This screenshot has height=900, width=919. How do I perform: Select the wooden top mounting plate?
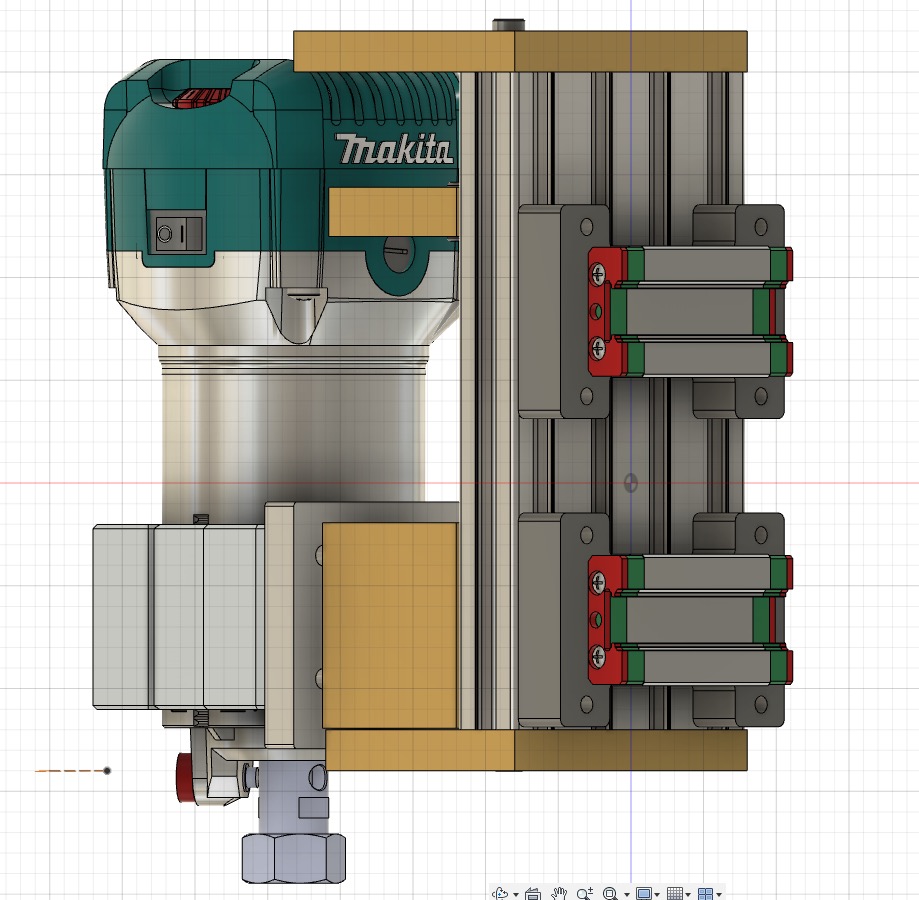520,45
